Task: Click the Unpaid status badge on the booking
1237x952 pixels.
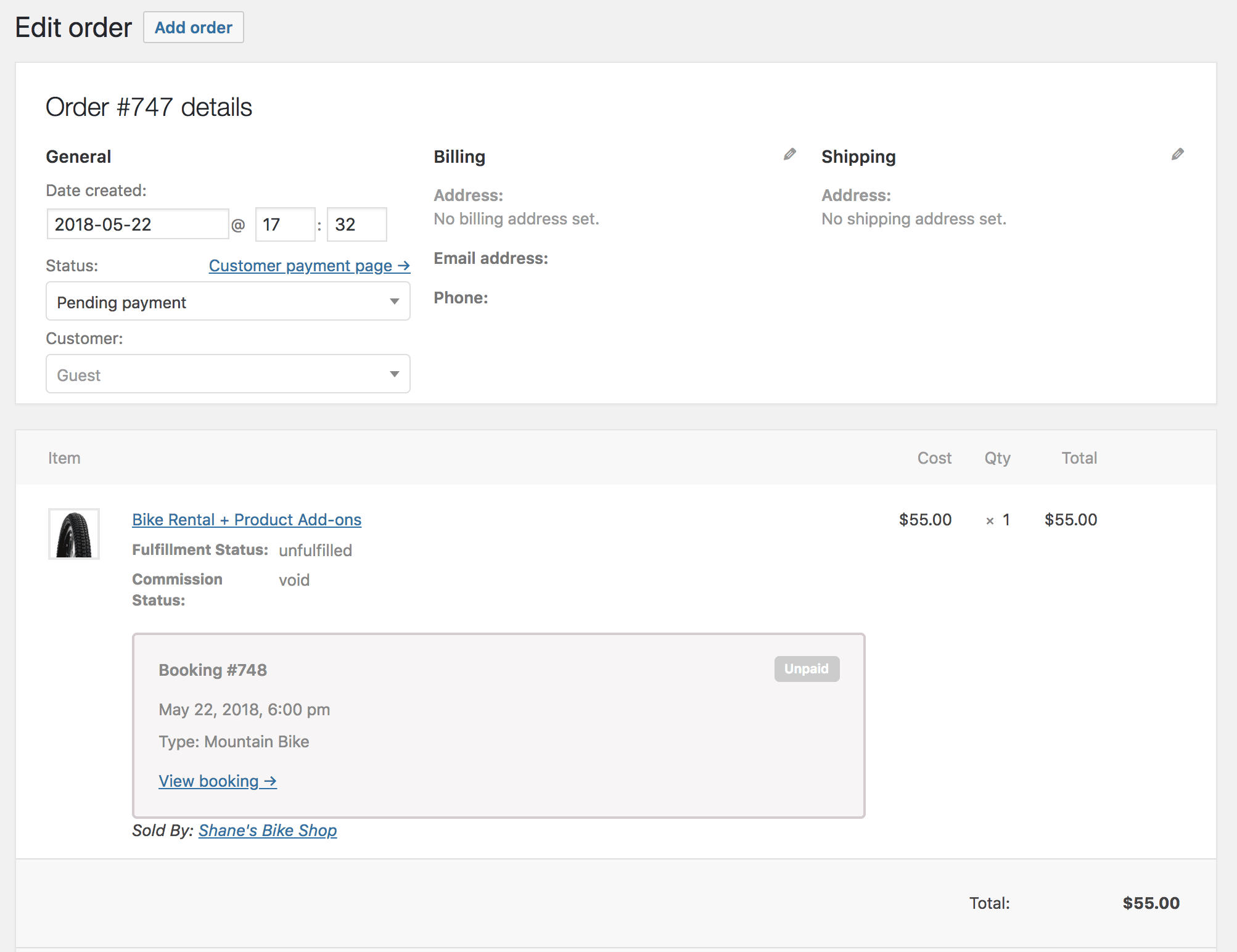Action: coord(806,669)
